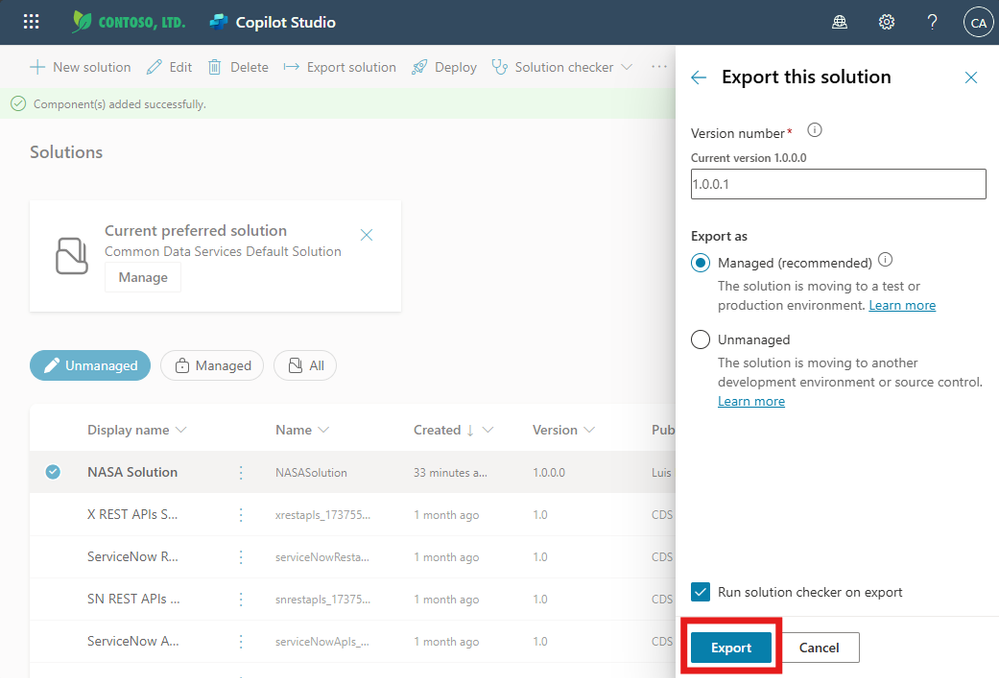Open more options for ServiceNow R... row
The image size is (999, 678).
point(241,557)
